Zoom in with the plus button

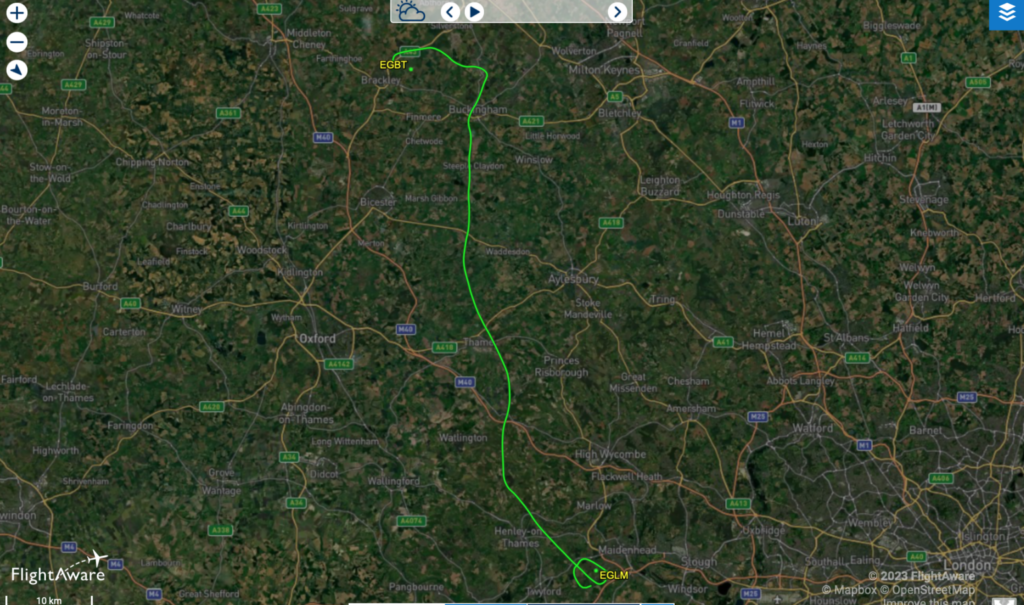16,13
